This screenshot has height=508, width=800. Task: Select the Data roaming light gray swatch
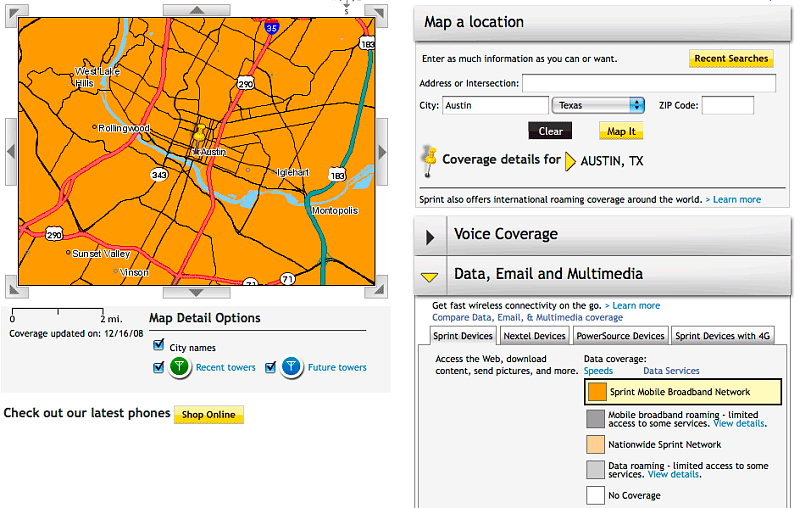click(595, 470)
